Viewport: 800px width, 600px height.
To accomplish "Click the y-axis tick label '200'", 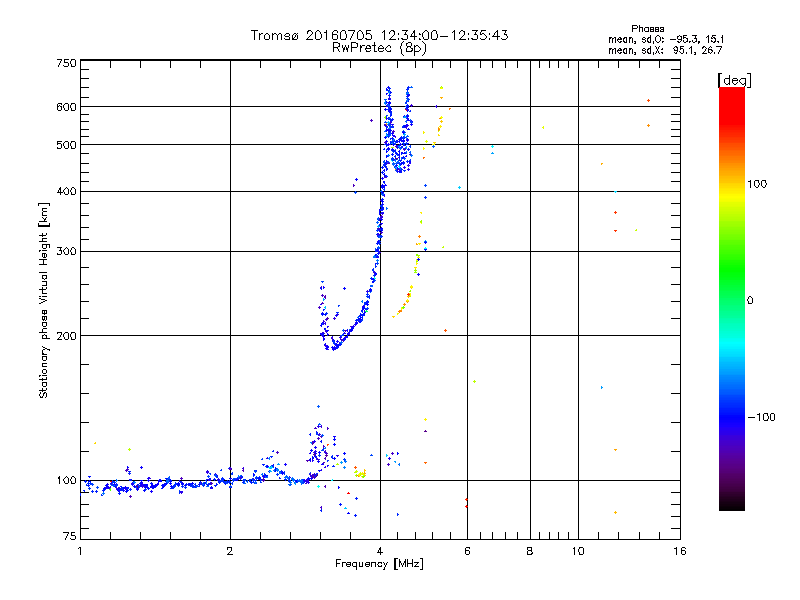I will 67,336.
